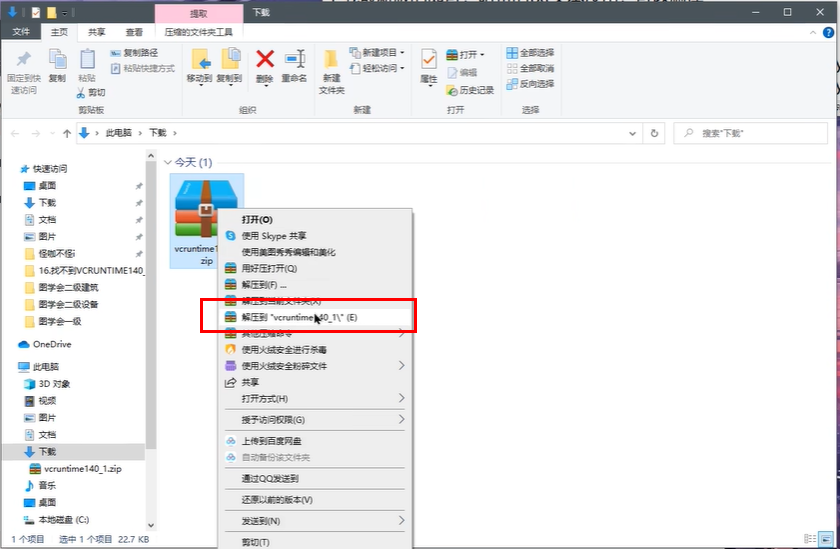840x549 pixels.
Task: Choose Restore previous versions (V)
Action: click(x=314, y=500)
